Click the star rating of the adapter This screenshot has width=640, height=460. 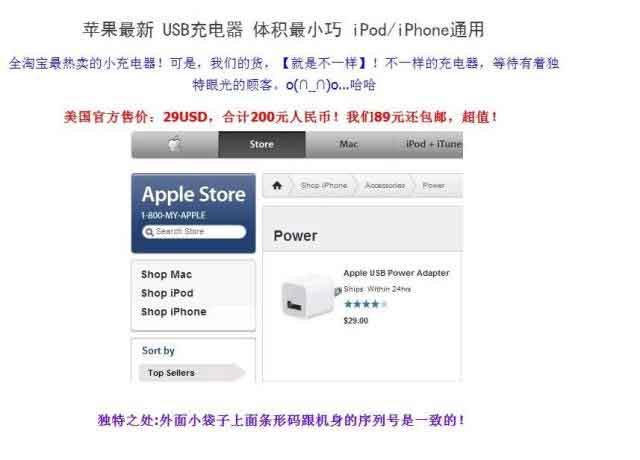click(x=365, y=304)
